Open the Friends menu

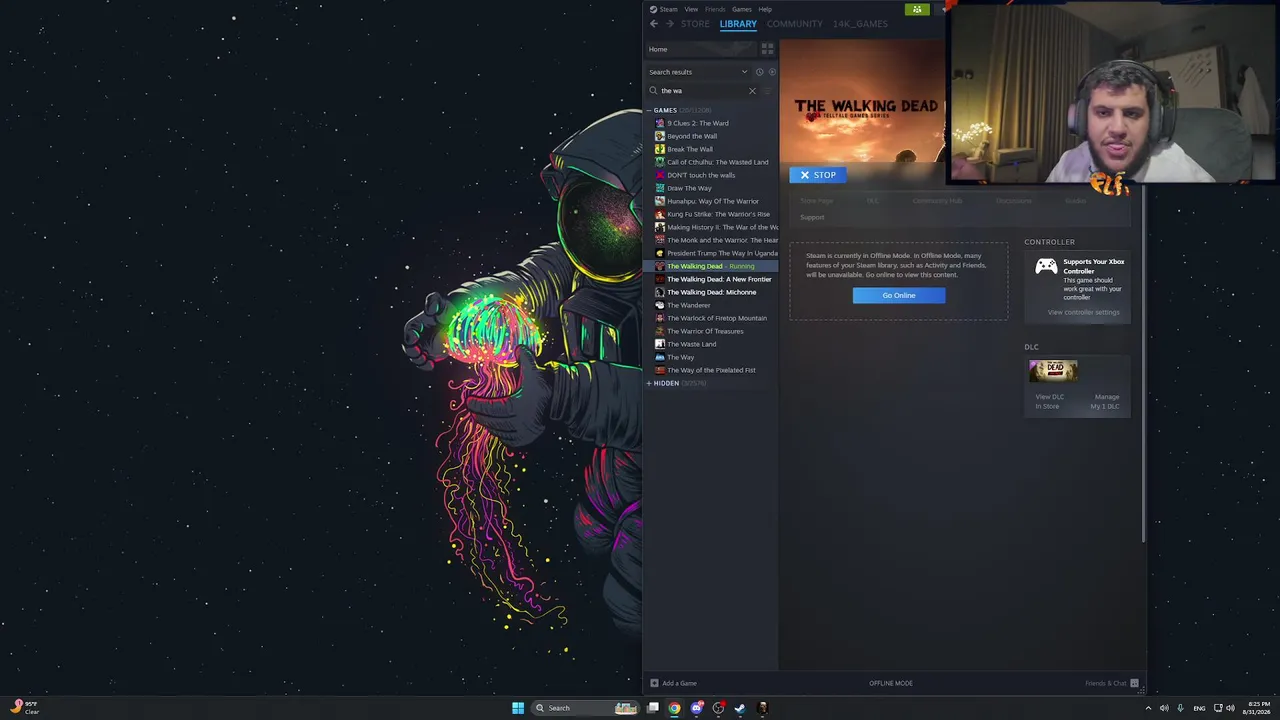click(715, 9)
